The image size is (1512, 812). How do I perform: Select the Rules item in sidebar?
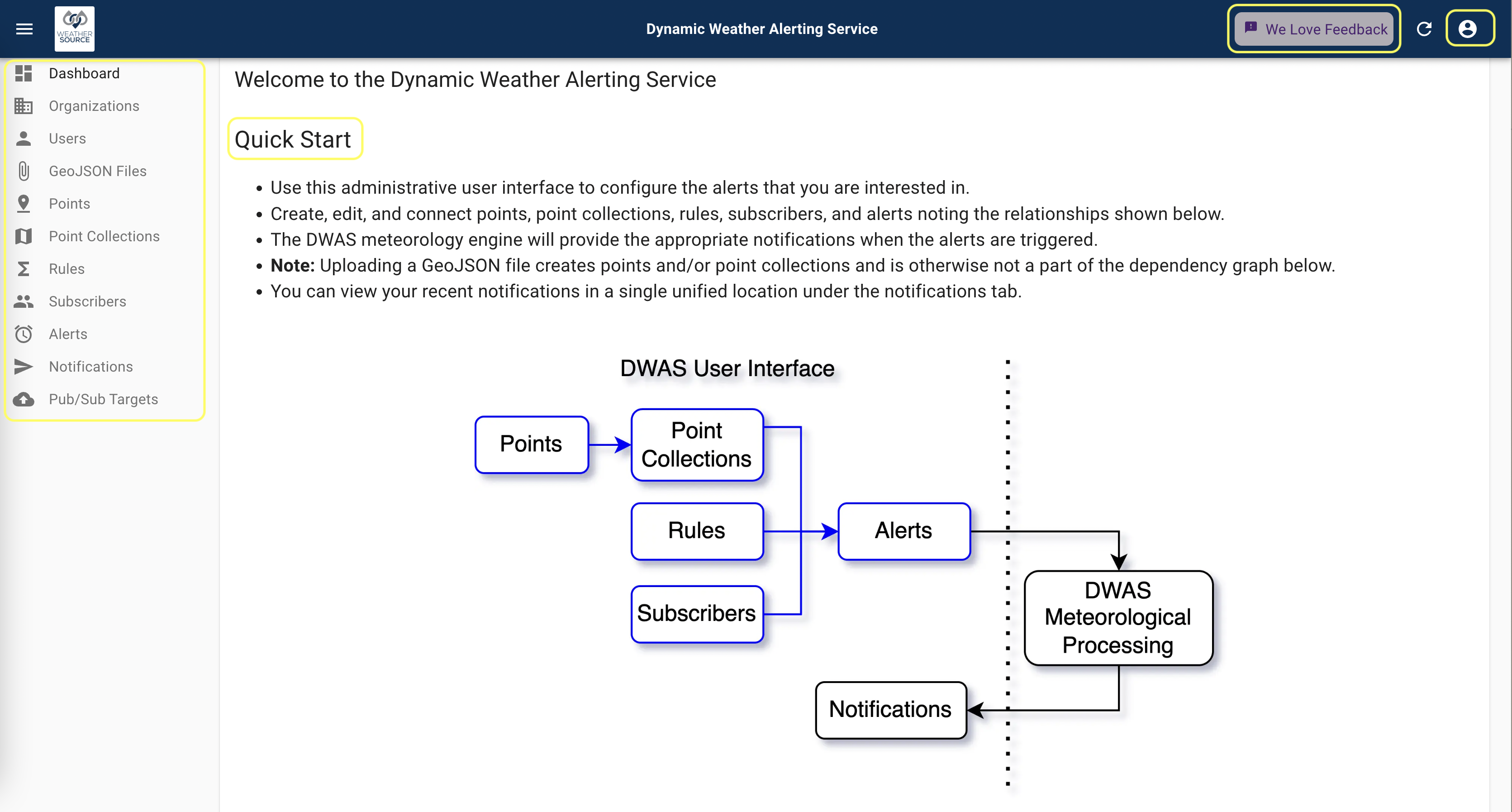pyautogui.click(x=66, y=269)
